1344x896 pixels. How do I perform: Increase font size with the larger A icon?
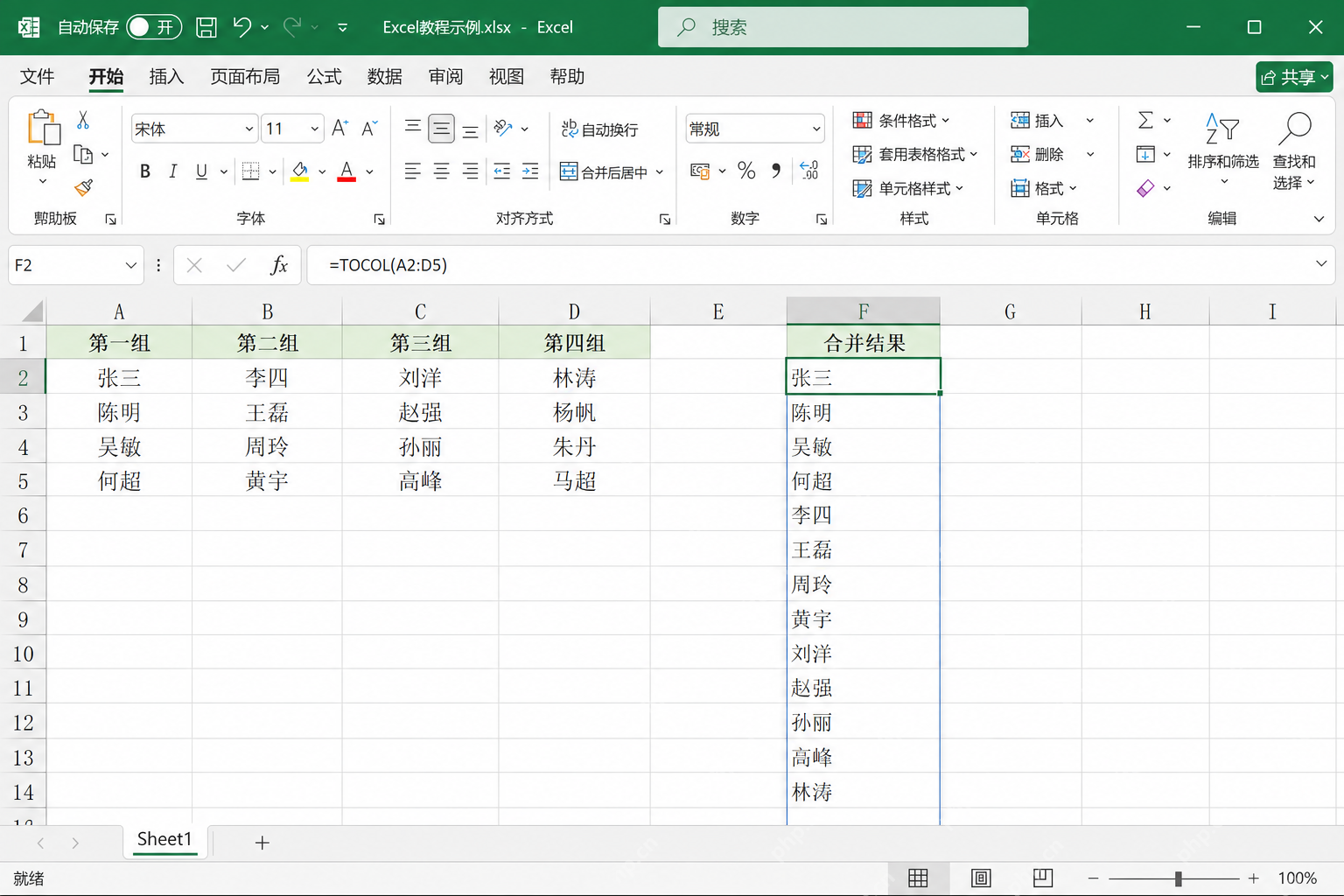(x=340, y=129)
